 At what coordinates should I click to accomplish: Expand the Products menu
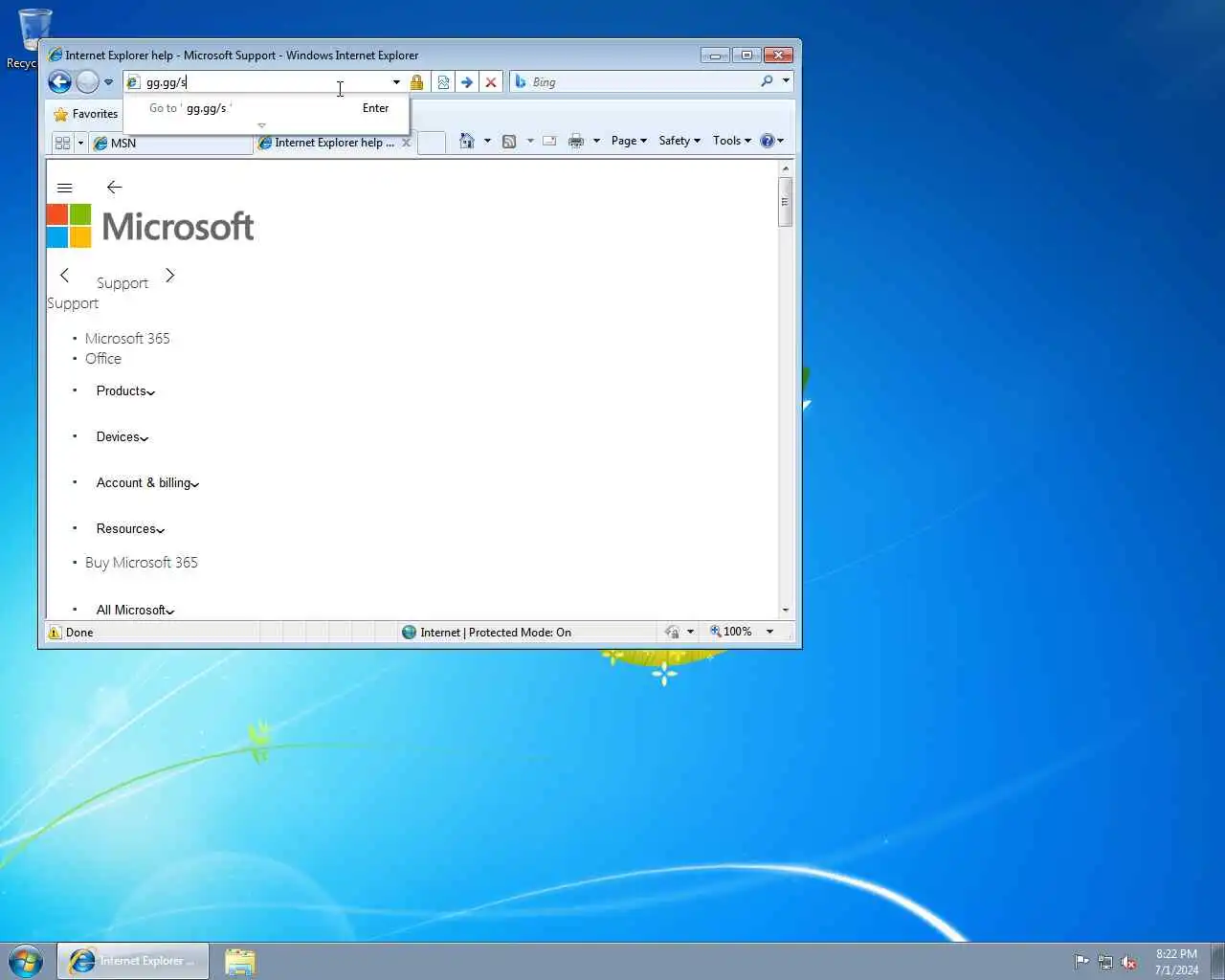click(x=125, y=391)
